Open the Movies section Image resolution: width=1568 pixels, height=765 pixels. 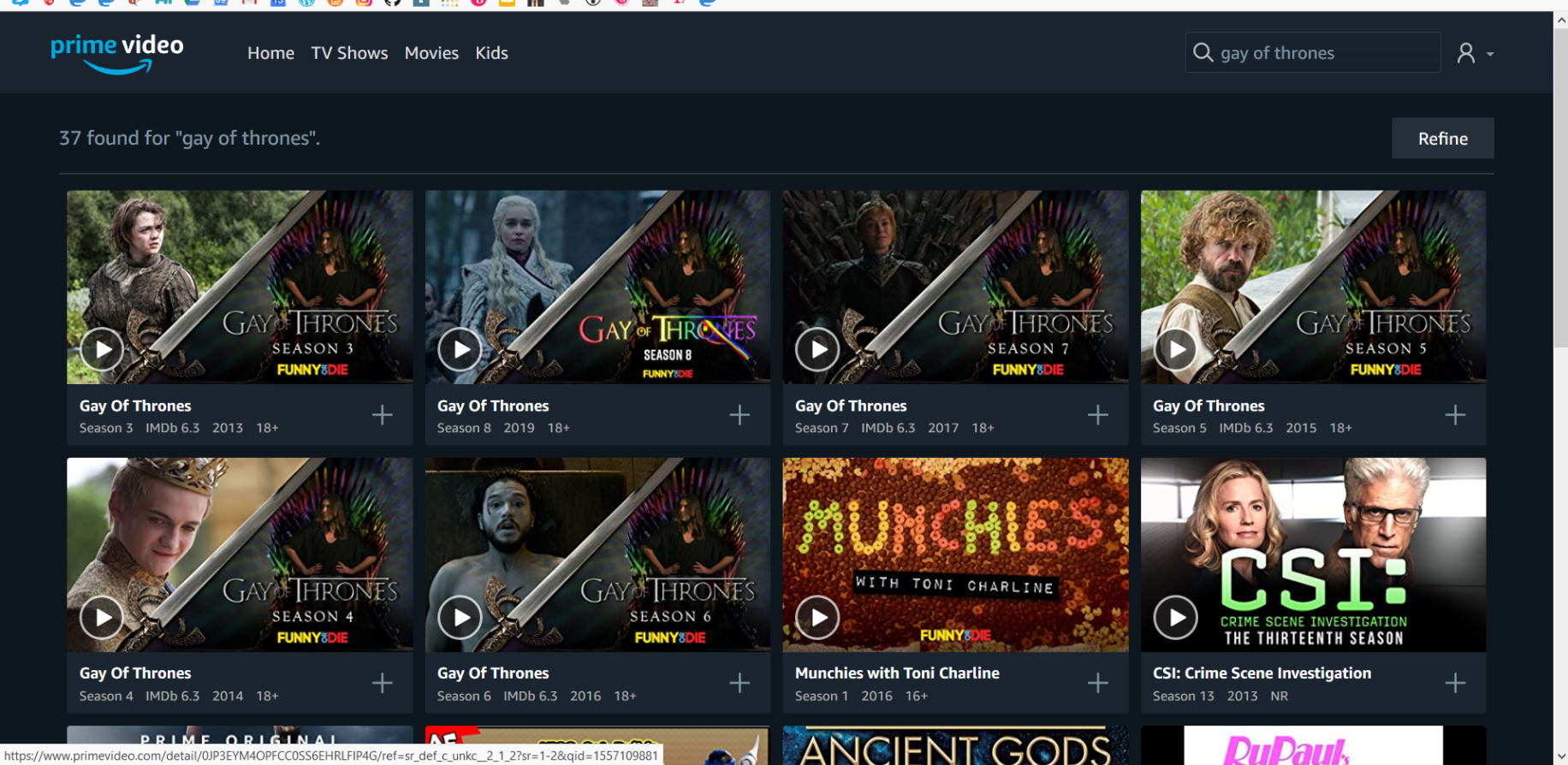431,53
